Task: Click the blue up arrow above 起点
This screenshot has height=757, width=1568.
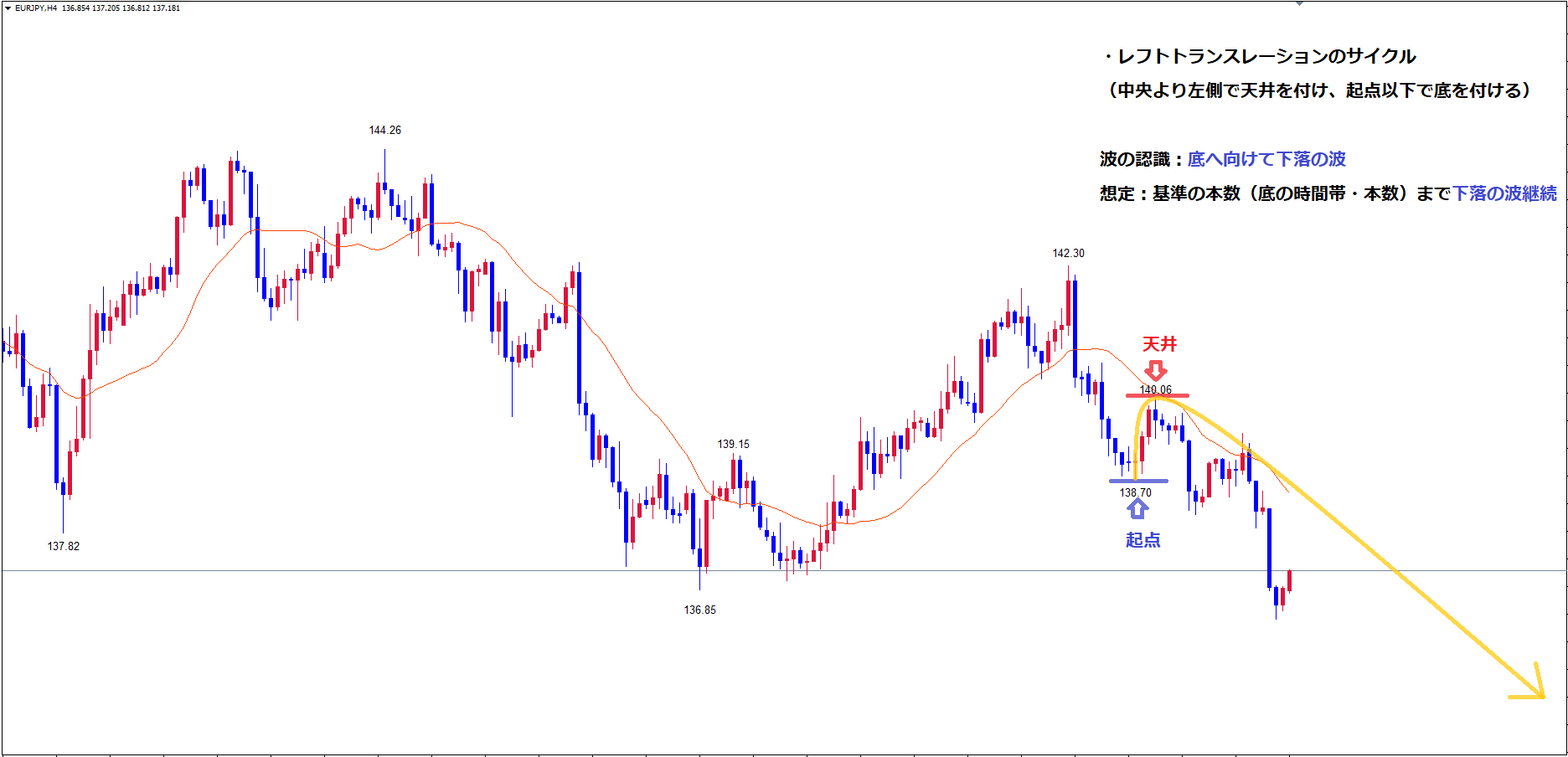Action: coord(1137,508)
